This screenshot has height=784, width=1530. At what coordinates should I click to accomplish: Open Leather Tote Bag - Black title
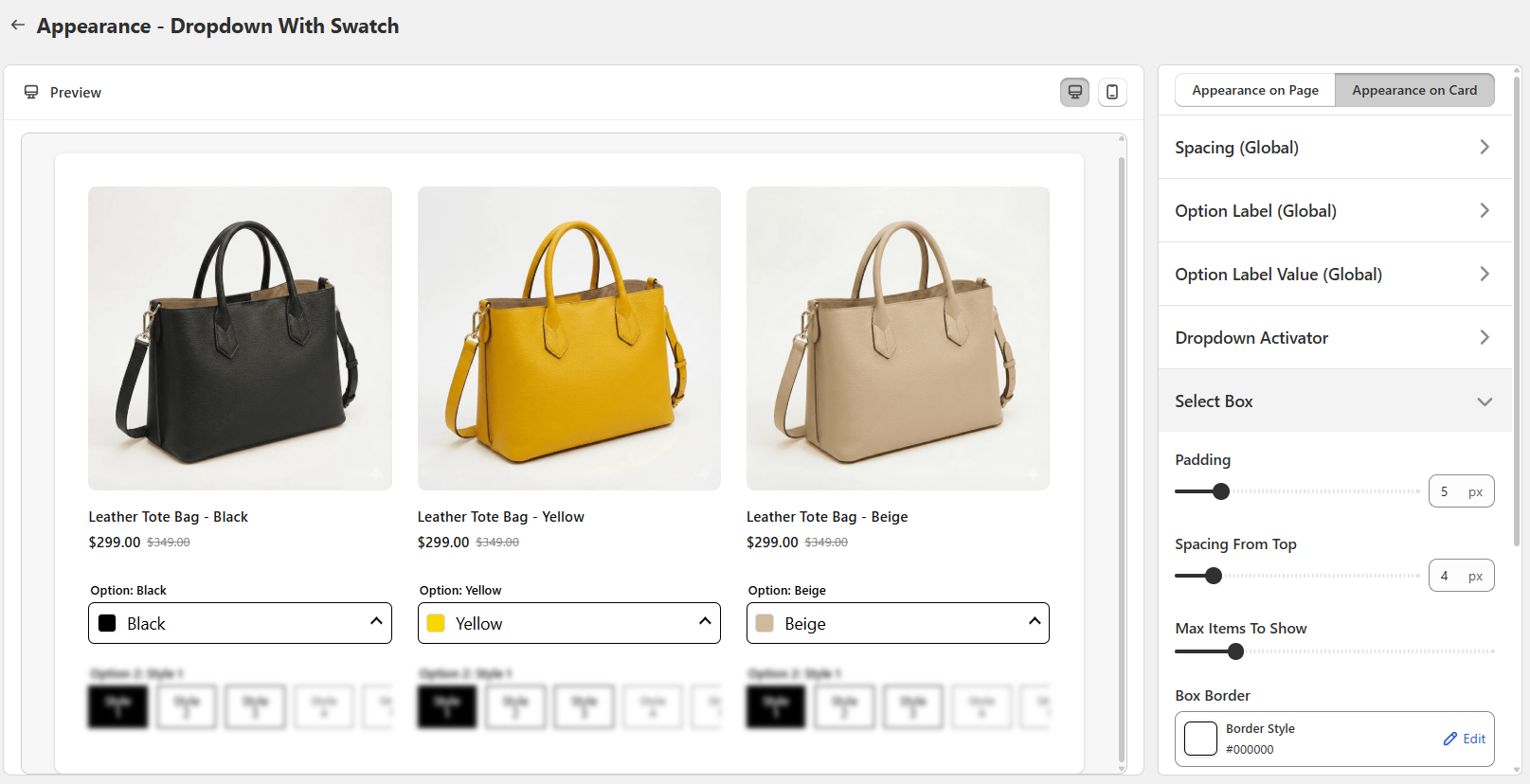(x=168, y=517)
